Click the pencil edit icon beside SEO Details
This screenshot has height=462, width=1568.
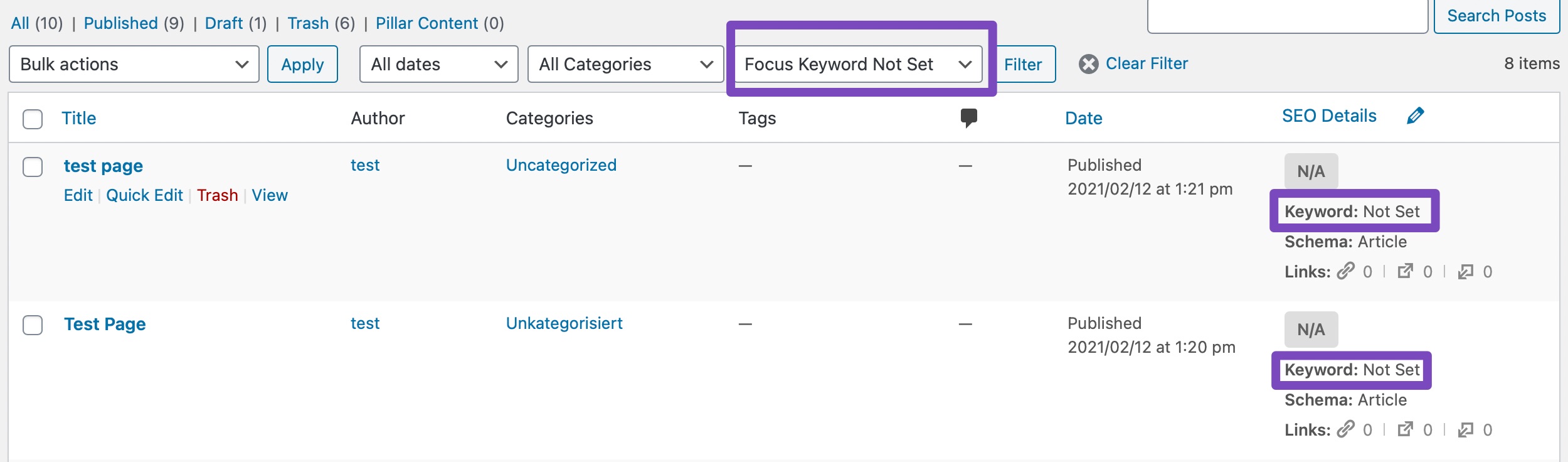tap(1415, 116)
